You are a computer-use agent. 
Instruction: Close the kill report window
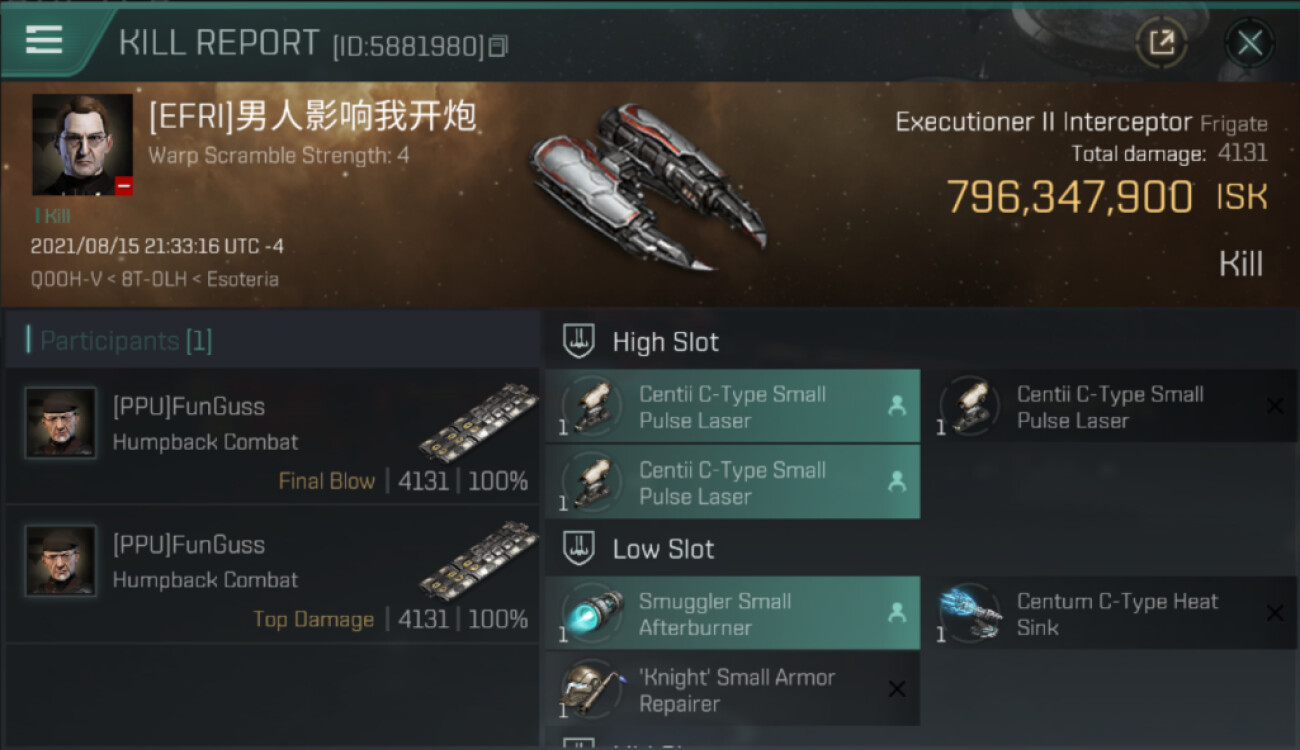point(1249,42)
